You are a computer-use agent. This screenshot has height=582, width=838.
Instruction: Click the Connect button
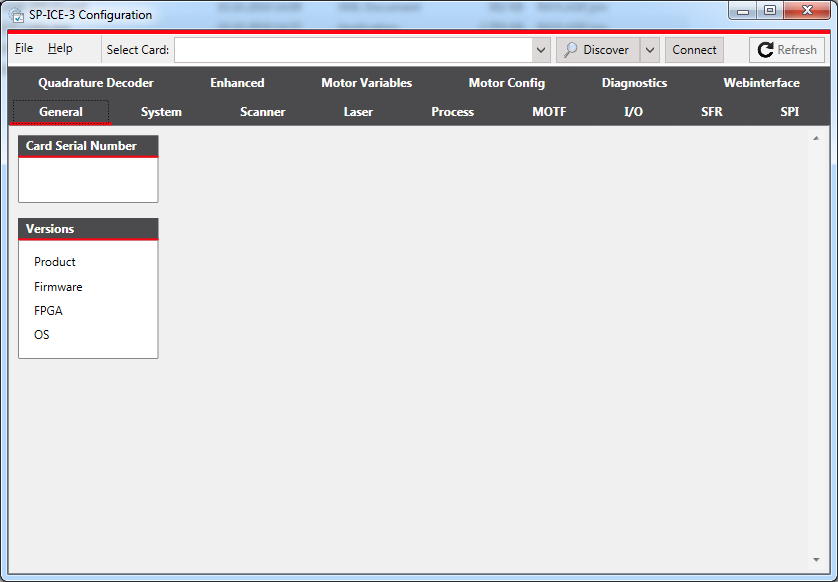[694, 50]
